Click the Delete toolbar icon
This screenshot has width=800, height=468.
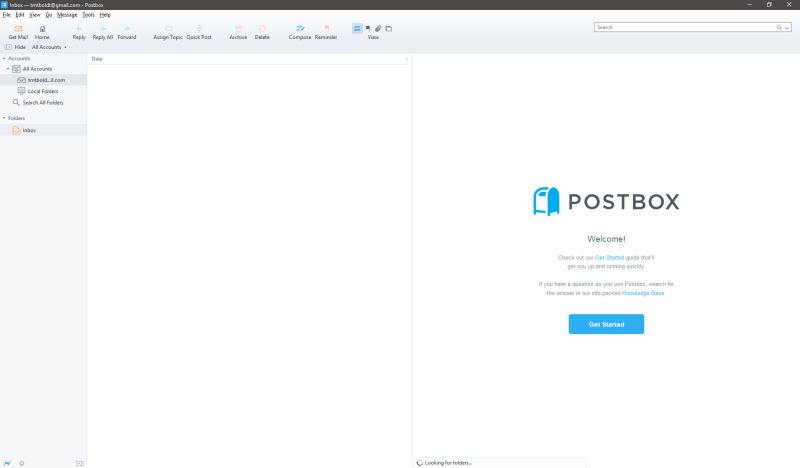click(262, 29)
